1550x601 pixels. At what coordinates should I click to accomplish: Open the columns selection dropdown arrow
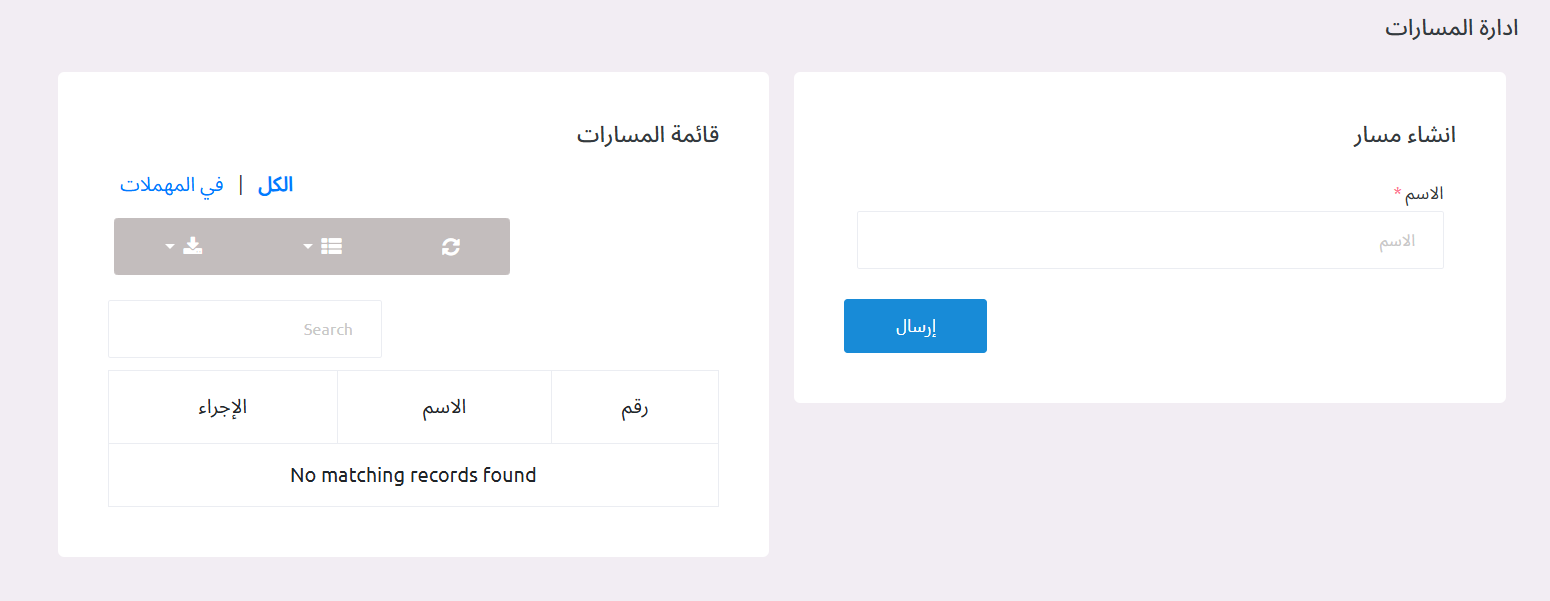pos(309,247)
